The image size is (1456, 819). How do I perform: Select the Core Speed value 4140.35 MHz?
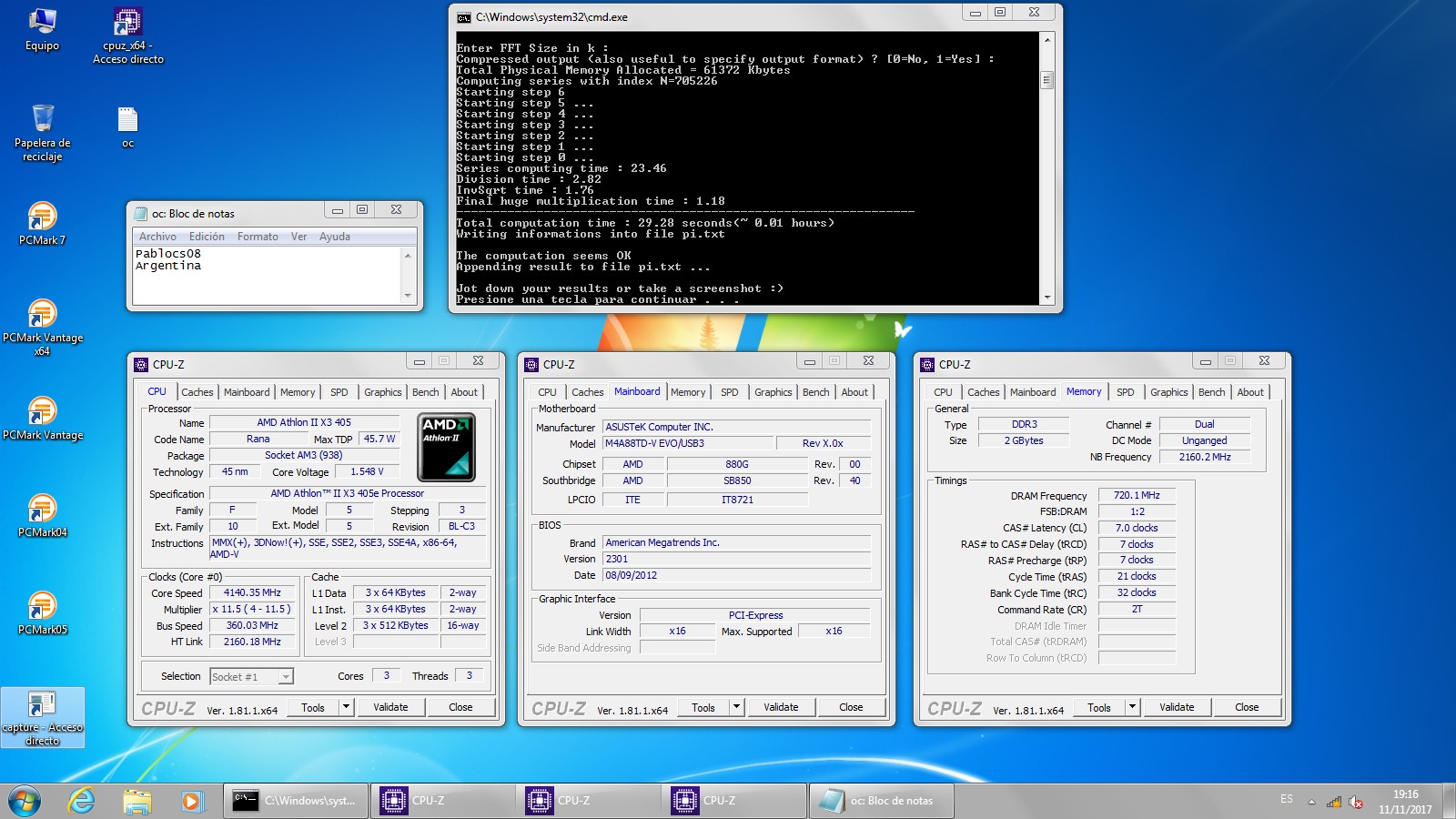(x=252, y=592)
